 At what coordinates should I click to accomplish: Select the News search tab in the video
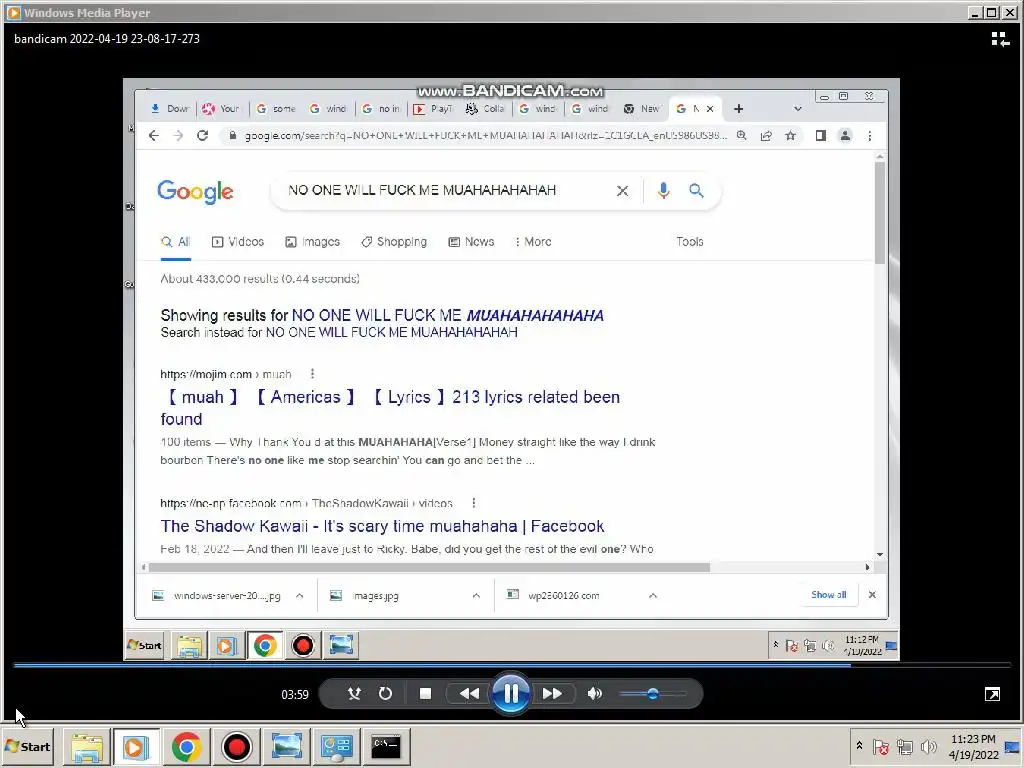click(x=471, y=242)
